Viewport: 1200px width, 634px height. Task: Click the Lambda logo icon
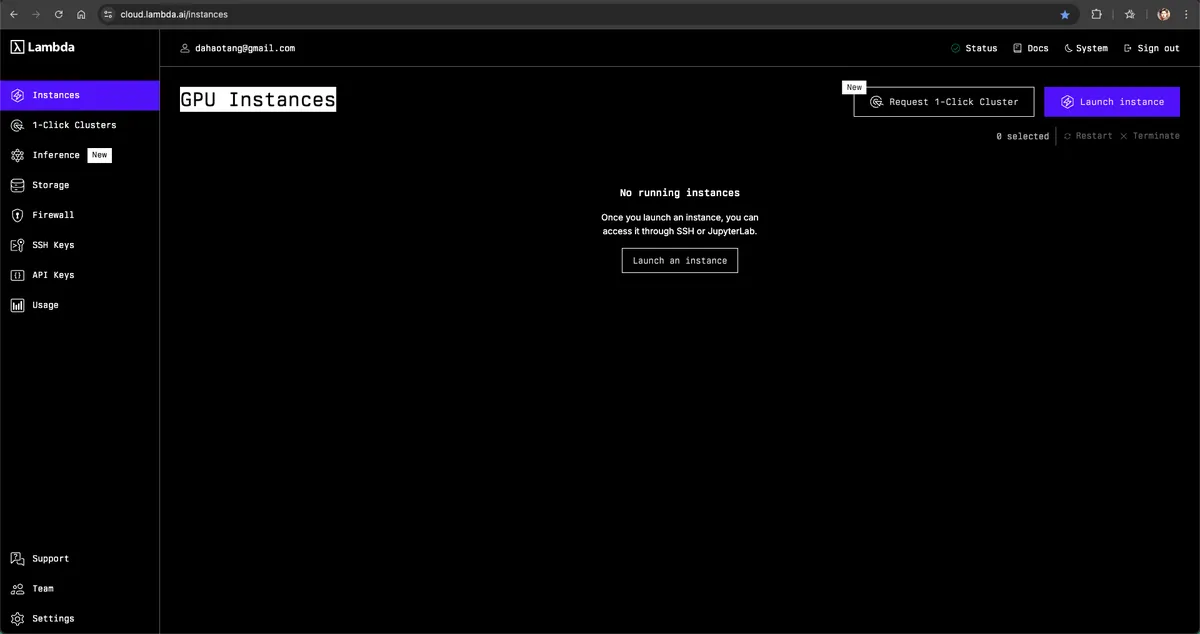[17, 47]
